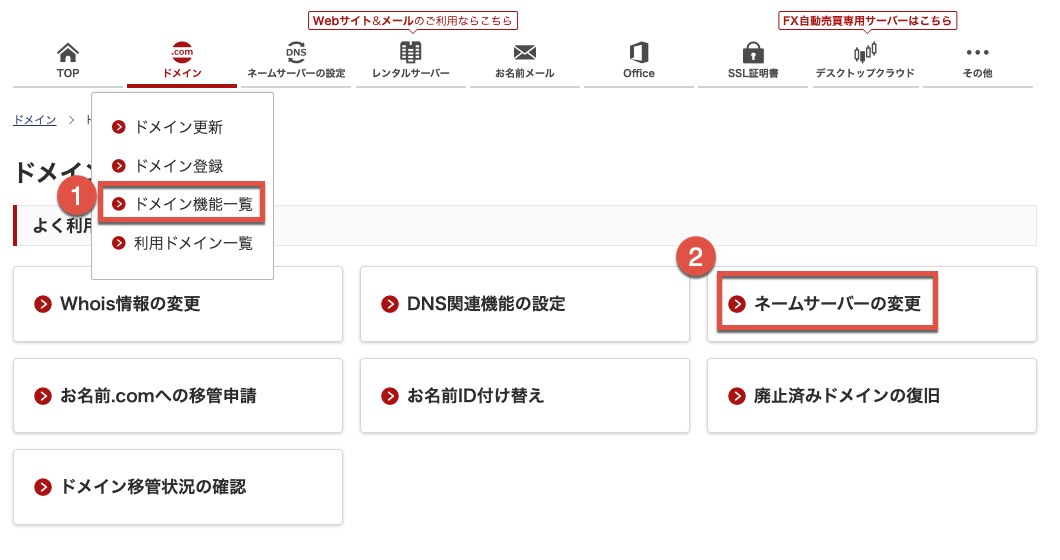The width and height of the screenshot is (1060, 560).
Task: Expand the その他 three-dot menu
Action: [x=977, y=53]
